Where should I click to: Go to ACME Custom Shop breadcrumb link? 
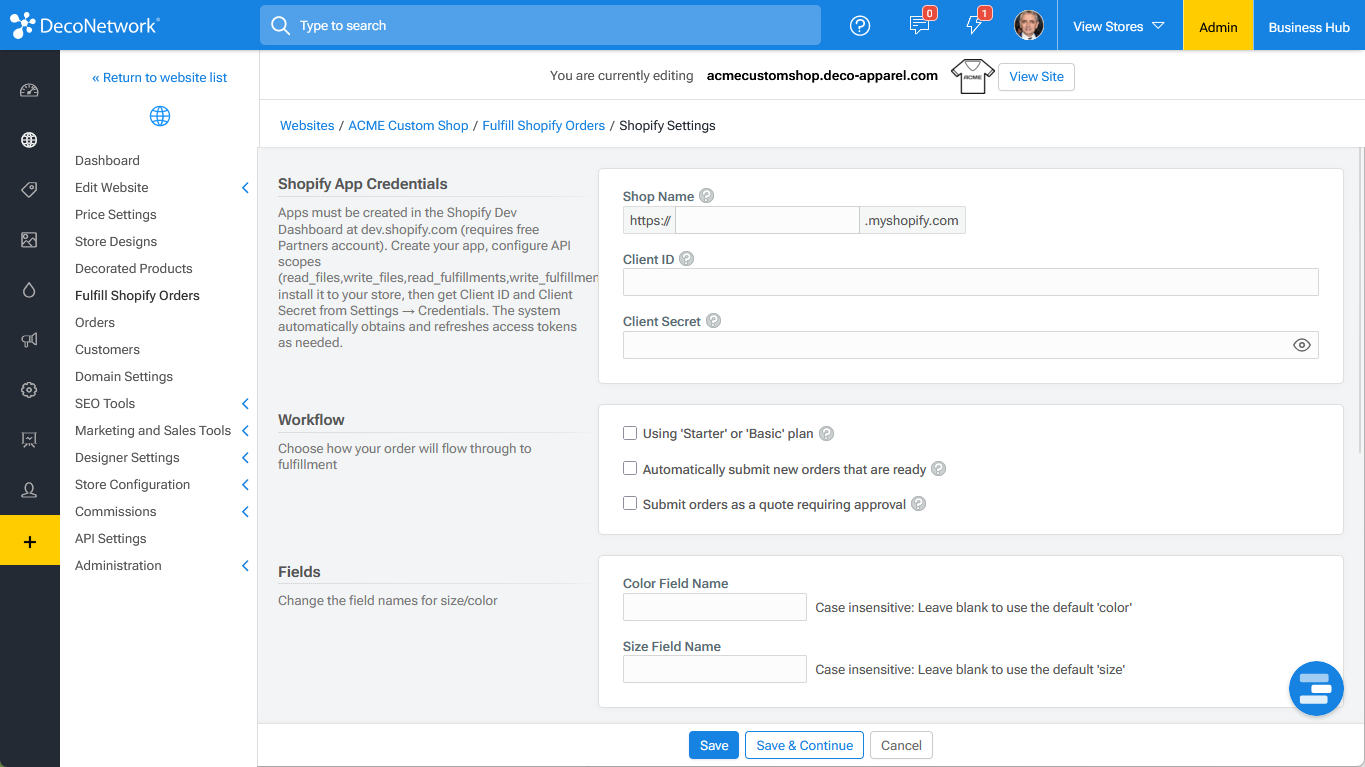click(x=408, y=125)
